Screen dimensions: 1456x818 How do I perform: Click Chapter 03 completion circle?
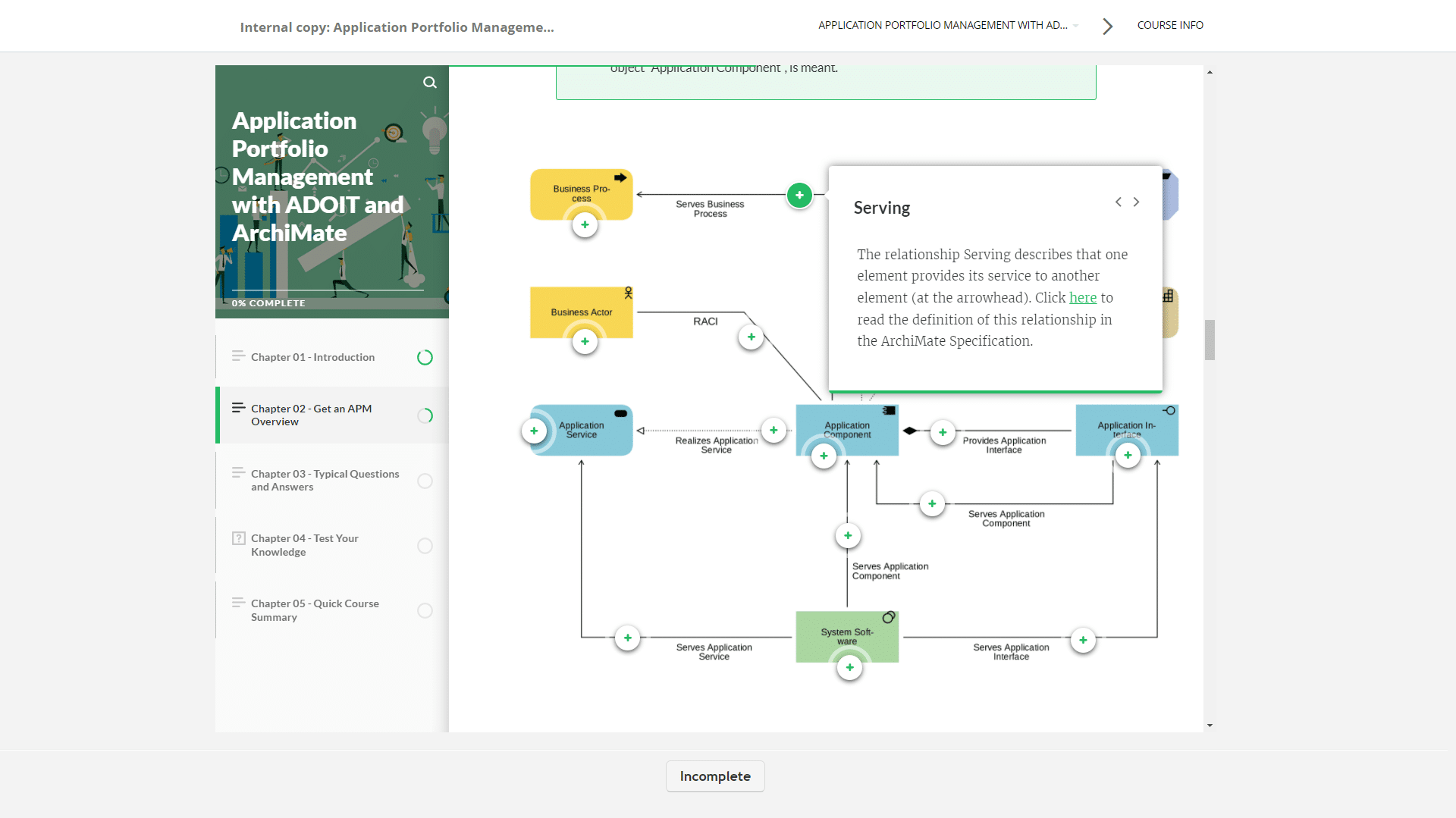(x=425, y=481)
